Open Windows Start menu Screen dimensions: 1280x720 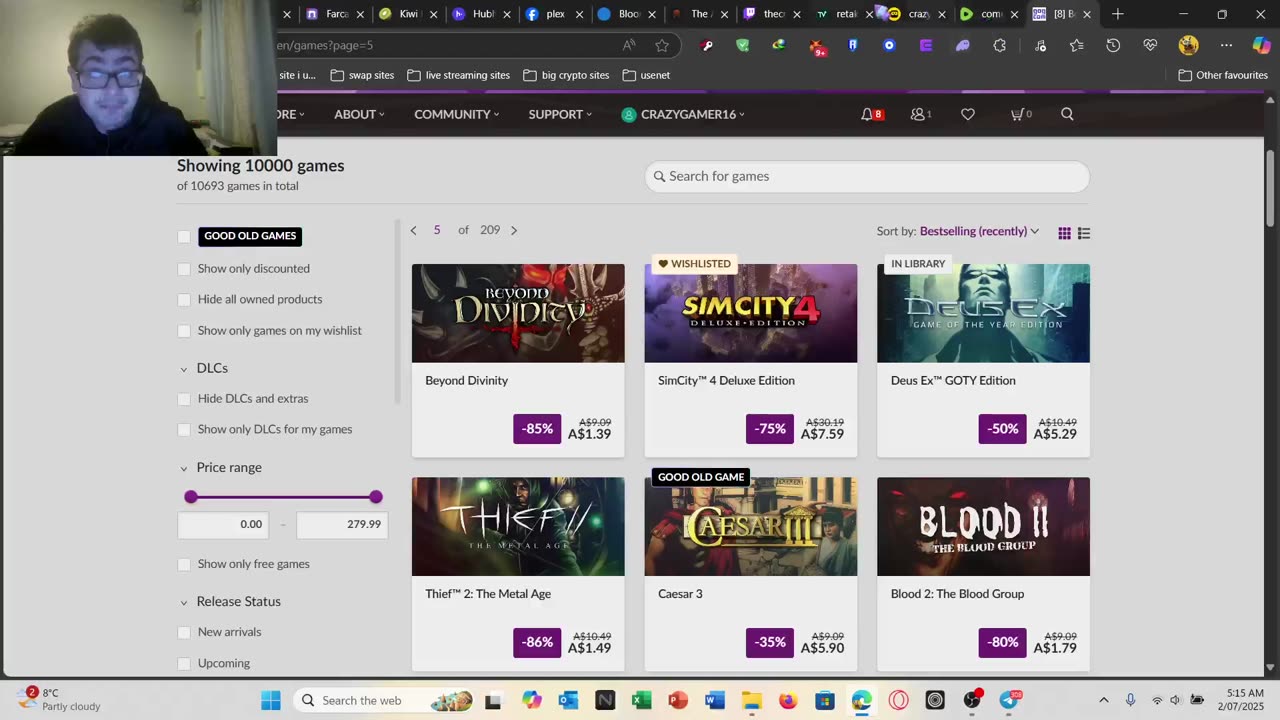[271, 700]
